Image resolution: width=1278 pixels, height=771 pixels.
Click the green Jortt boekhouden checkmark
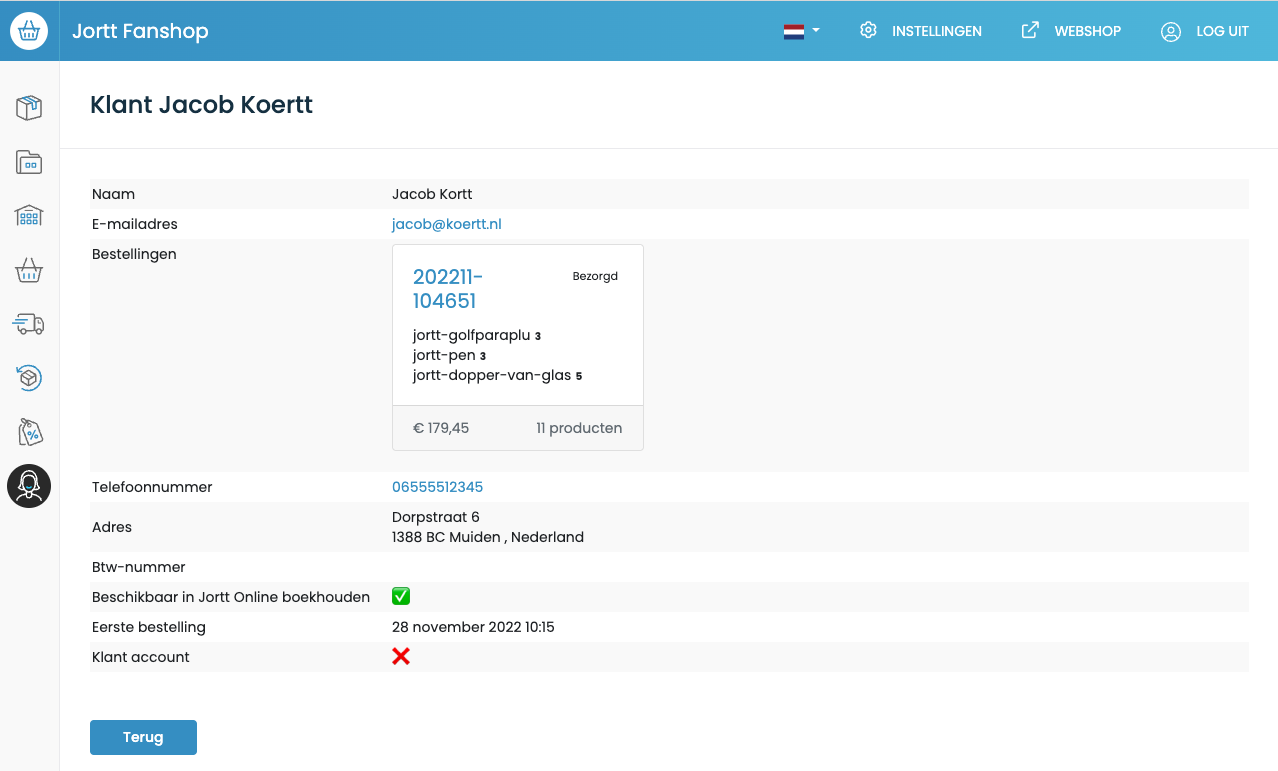coord(401,597)
